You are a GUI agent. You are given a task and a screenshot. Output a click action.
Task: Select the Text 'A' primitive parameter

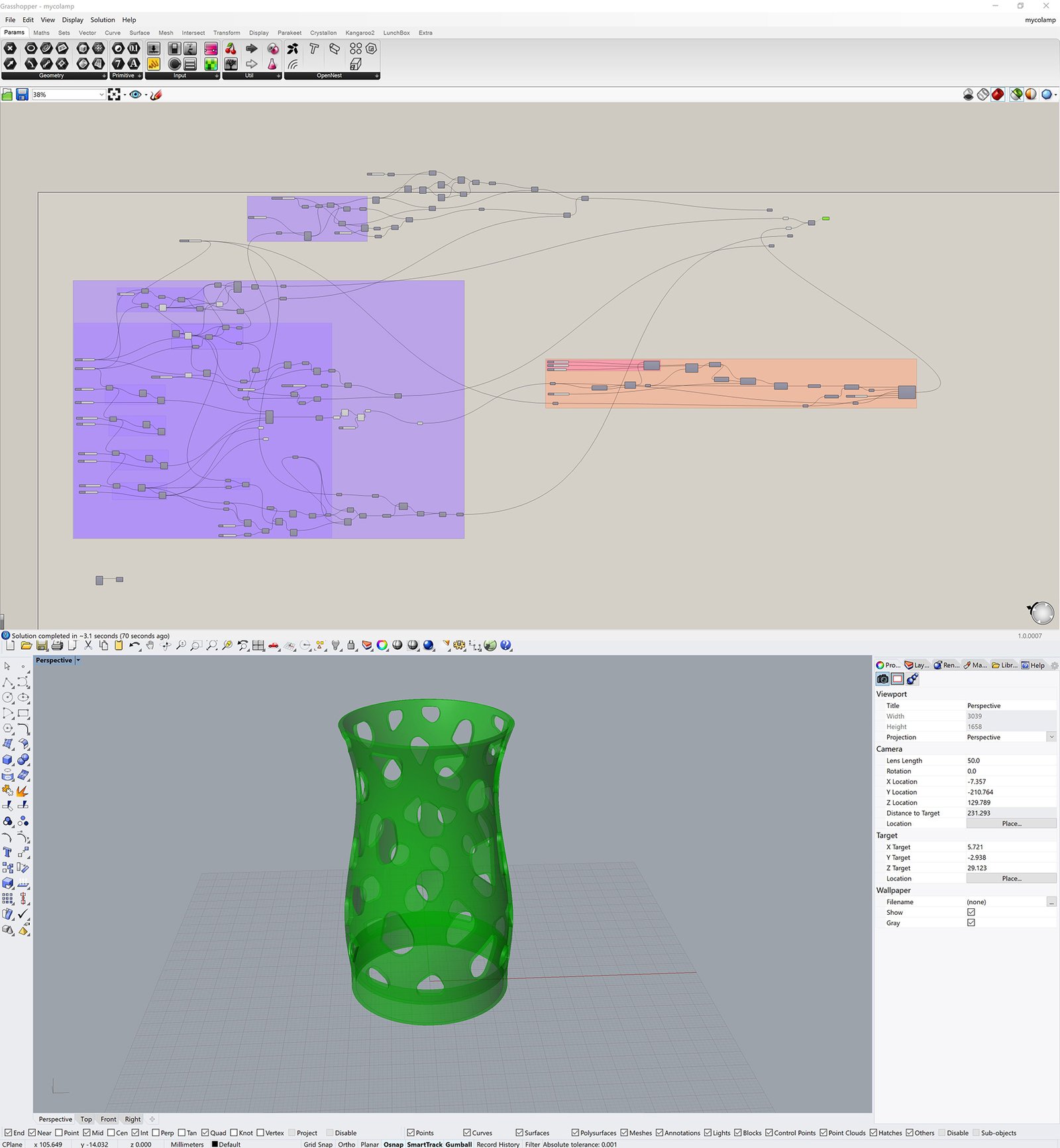(134, 64)
